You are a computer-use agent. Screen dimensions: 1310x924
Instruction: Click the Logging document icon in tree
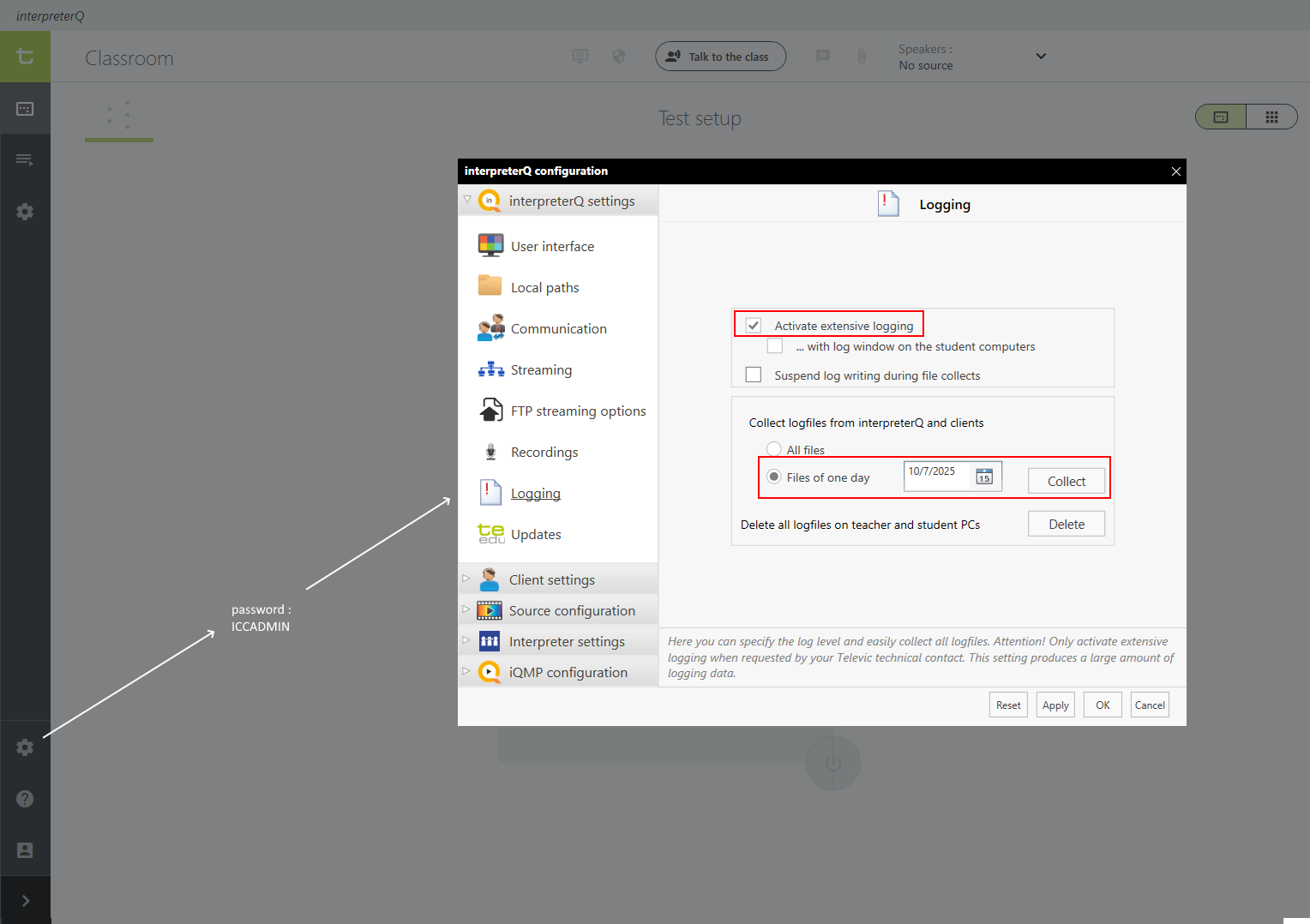click(x=490, y=493)
